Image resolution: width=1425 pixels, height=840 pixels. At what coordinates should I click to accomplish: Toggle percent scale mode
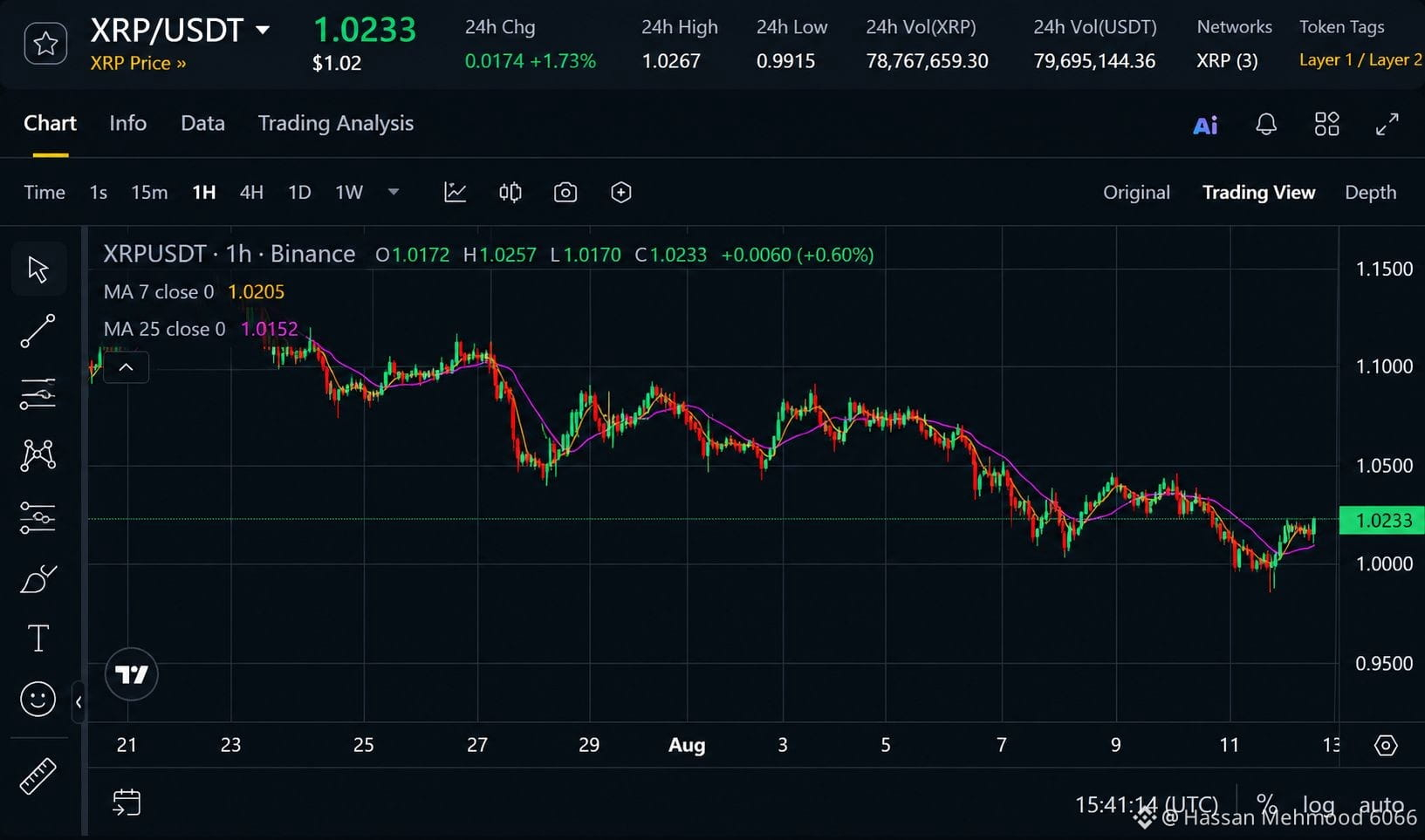coord(1266,803)
